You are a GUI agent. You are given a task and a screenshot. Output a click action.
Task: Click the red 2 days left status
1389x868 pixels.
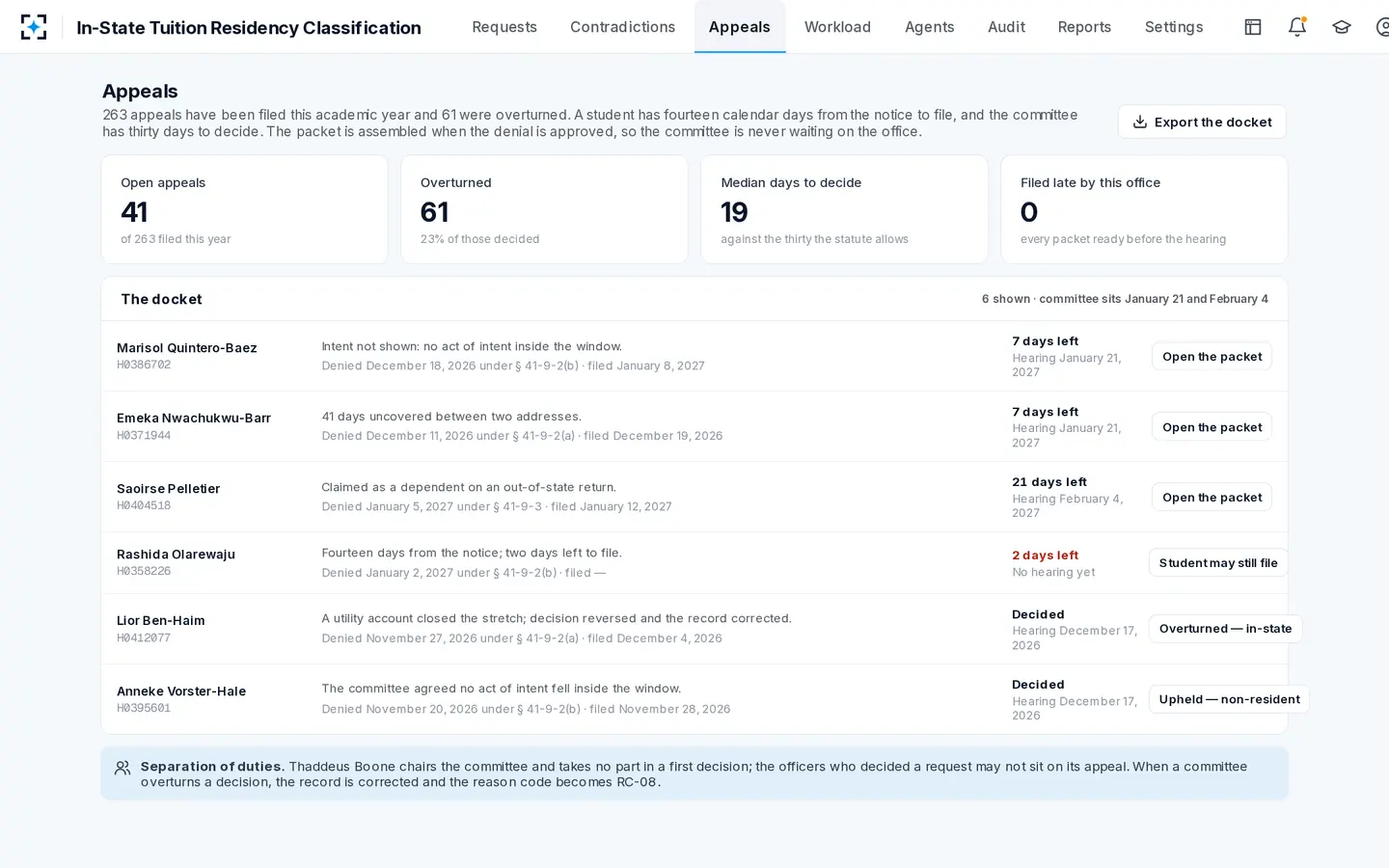point(1046,556)
